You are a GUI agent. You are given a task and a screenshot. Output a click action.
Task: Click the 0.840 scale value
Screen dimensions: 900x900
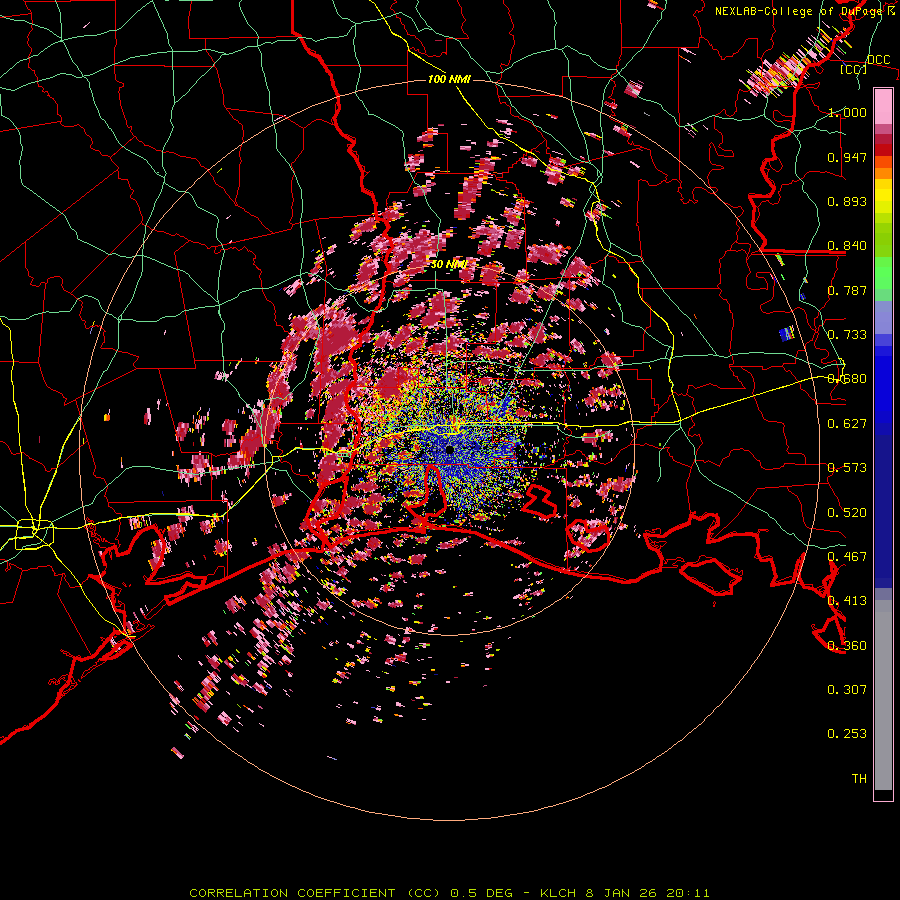tap(847, 246)
